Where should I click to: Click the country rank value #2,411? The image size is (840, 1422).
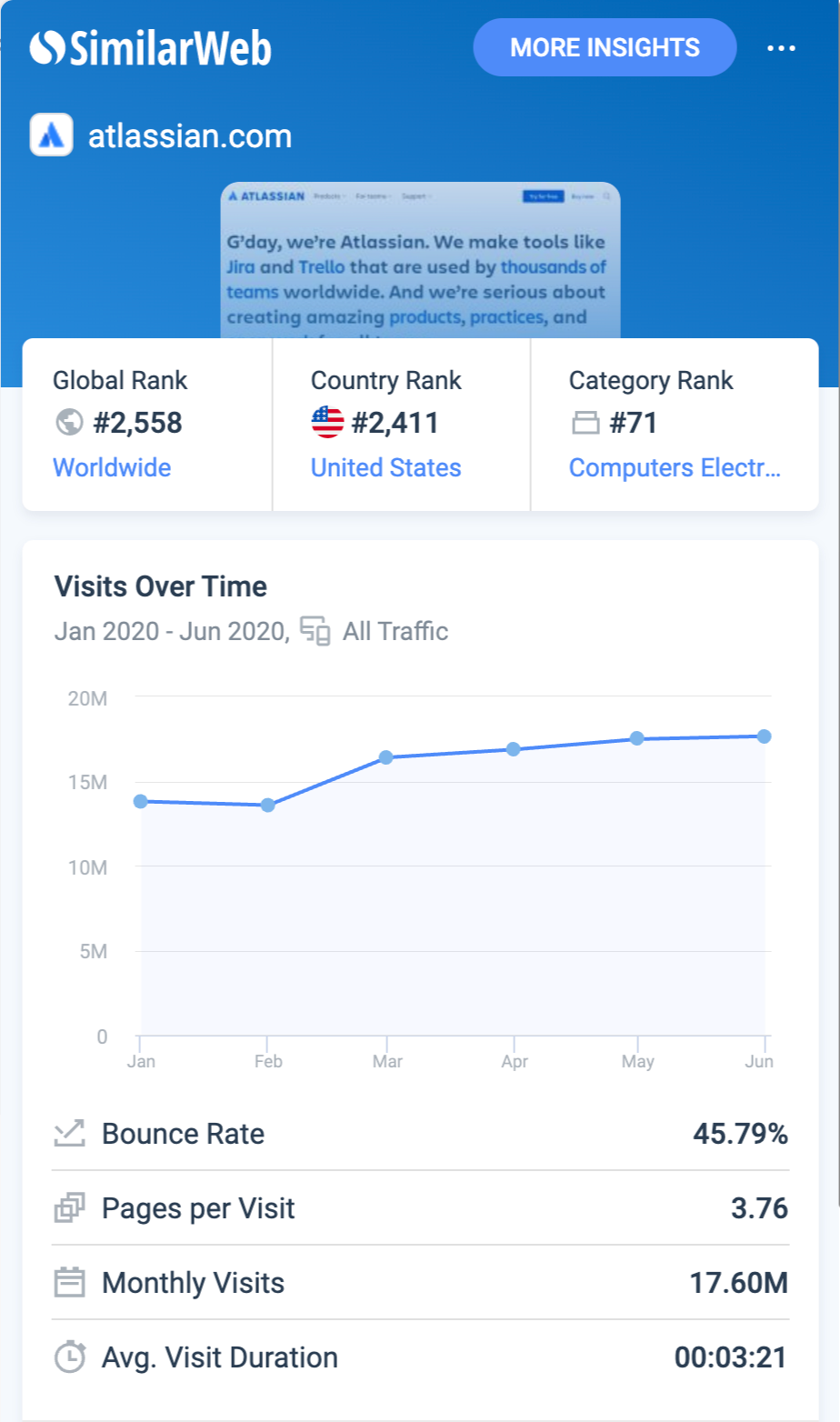point(395,423)
